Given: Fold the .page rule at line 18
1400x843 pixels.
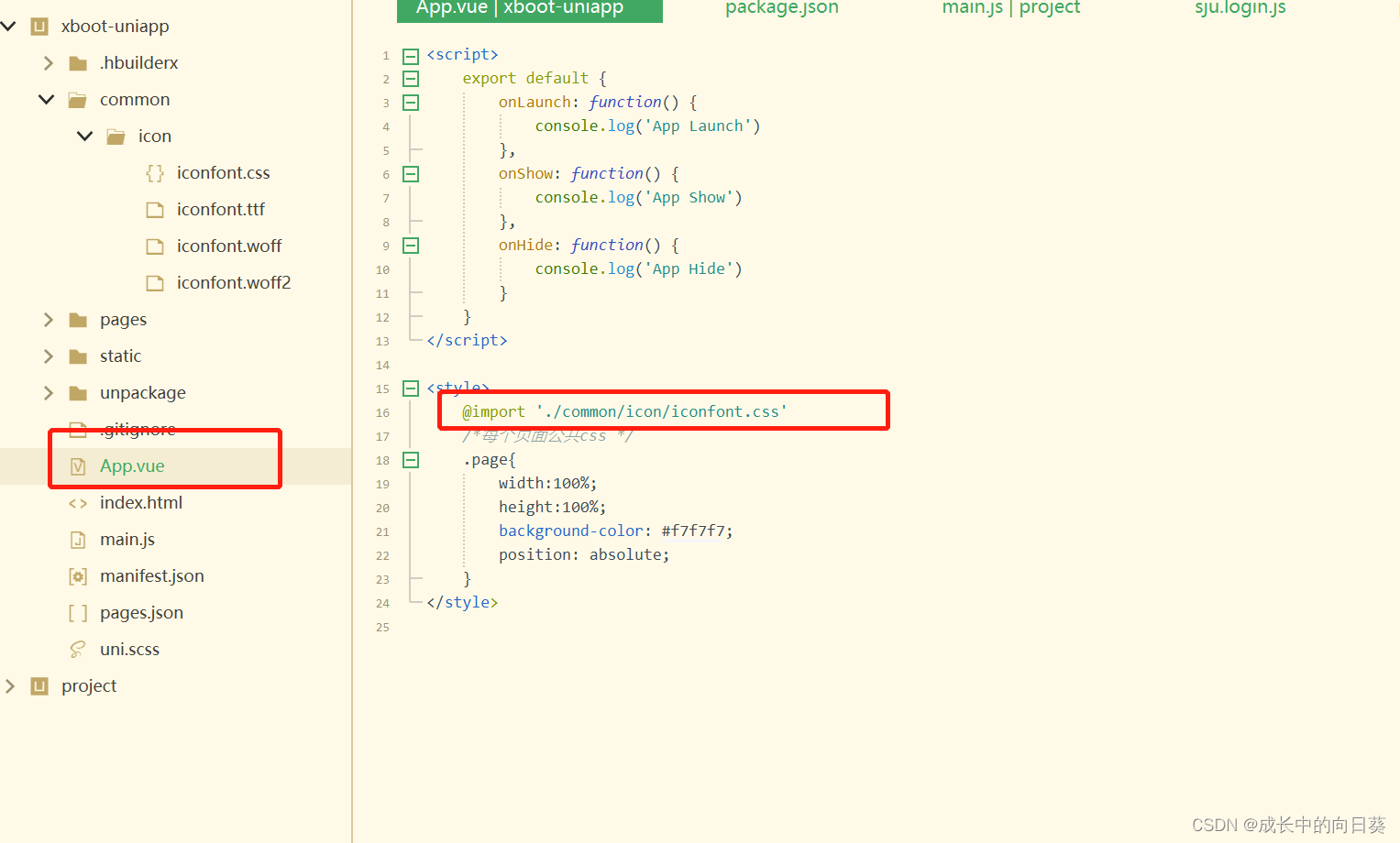Looking at the screenshot, I should click(x=411, y=460).
